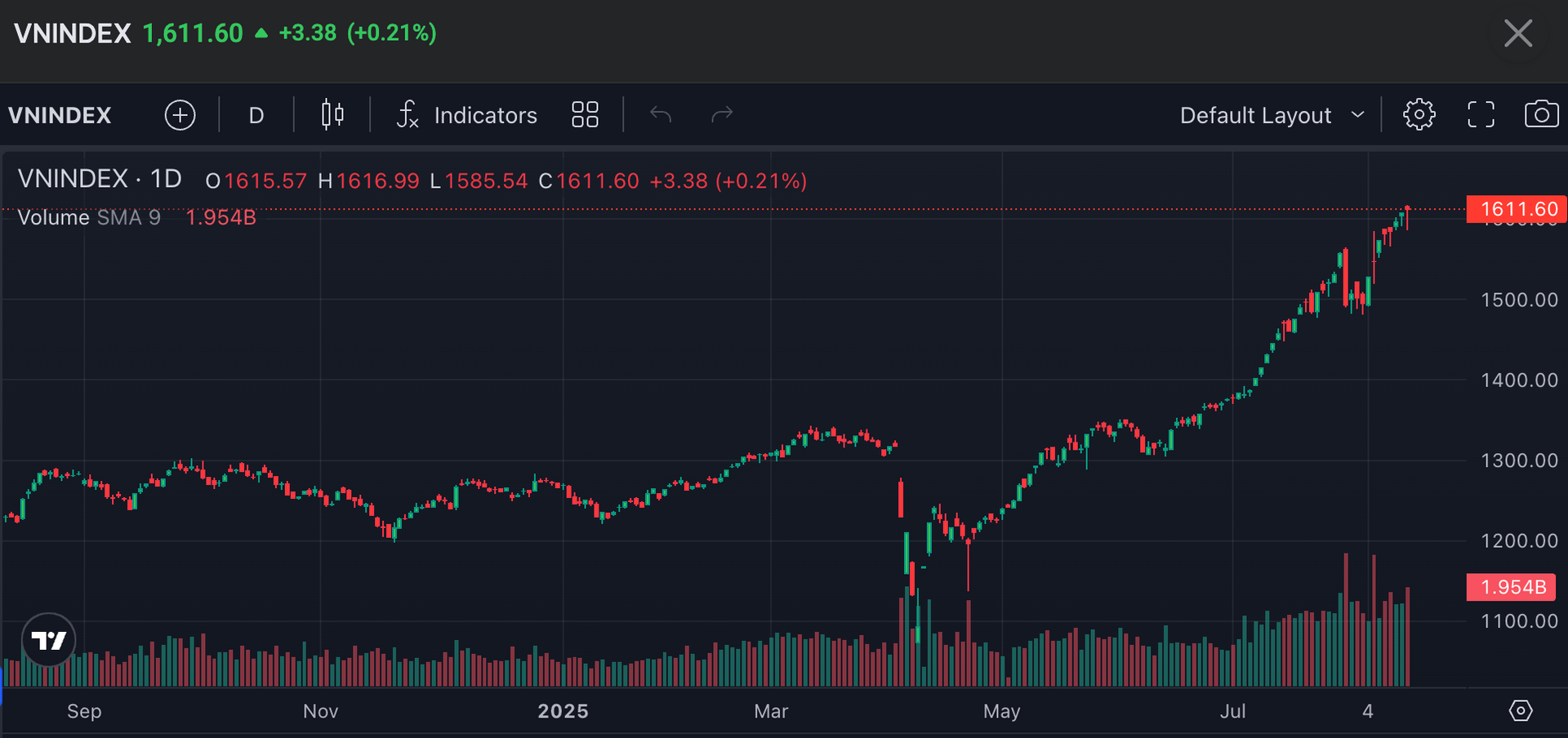Click the 1300.00 price axis label

(1519, 460)
